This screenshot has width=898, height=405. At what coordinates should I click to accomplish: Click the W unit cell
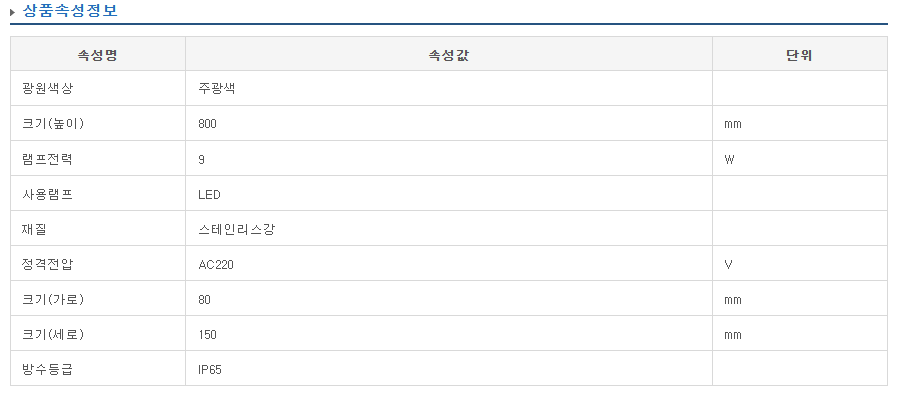tap(730, 159)
